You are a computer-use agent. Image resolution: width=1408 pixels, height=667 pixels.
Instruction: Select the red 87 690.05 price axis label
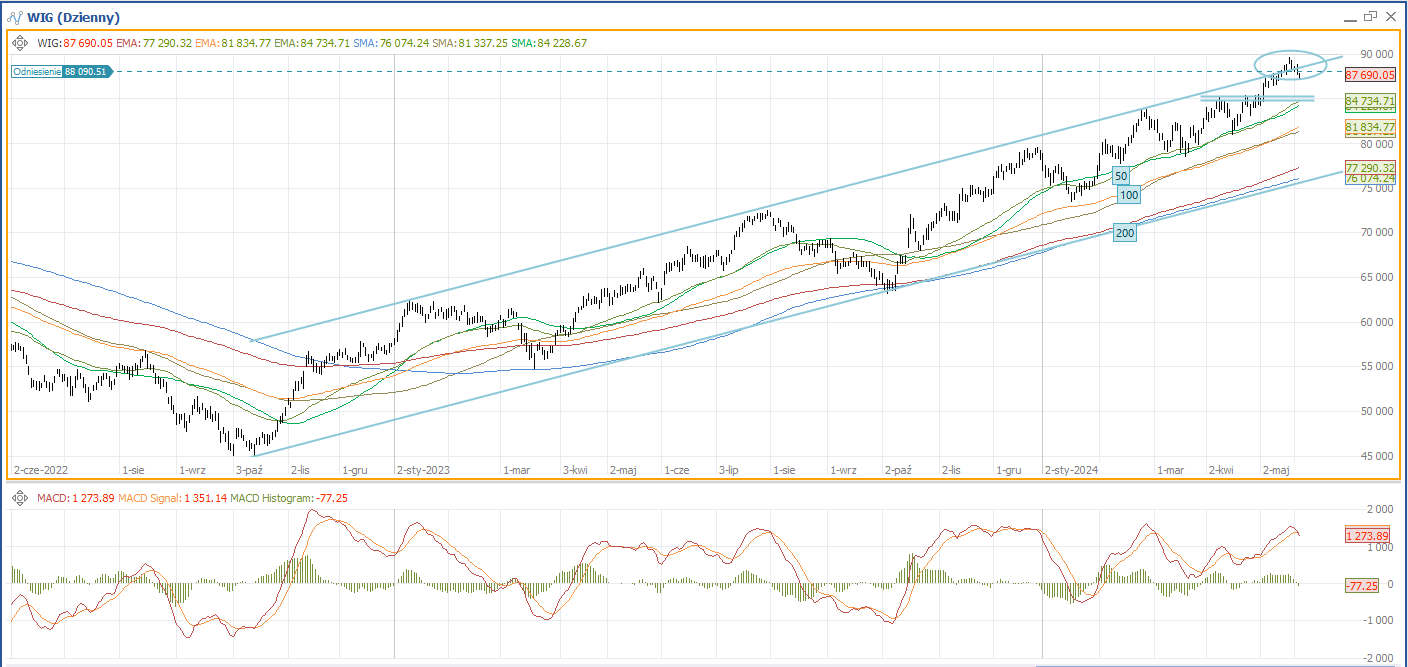coord(1370,75)
